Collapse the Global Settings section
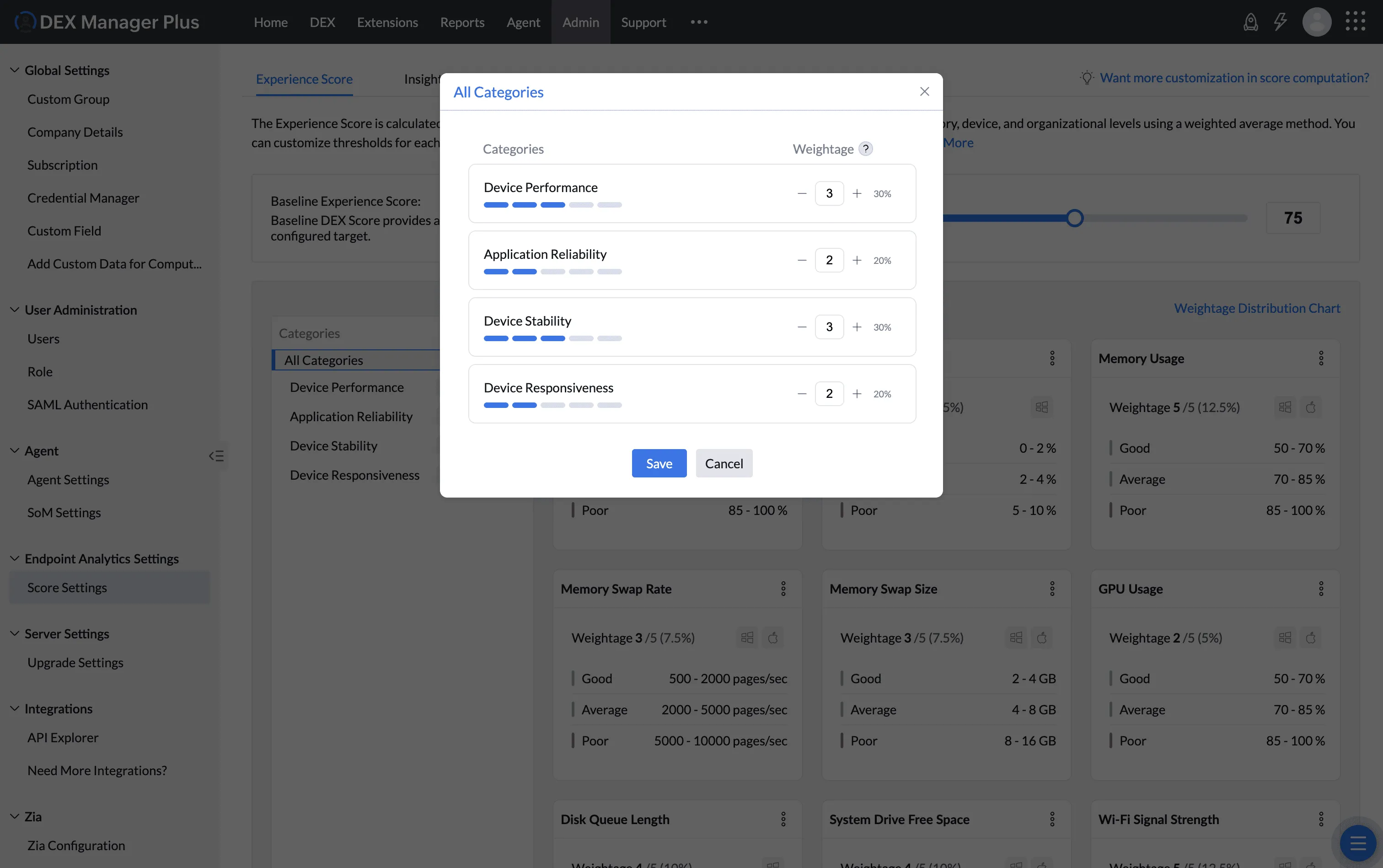The width and height of the screenshot is (1383, 868). [x=15, y=70]
